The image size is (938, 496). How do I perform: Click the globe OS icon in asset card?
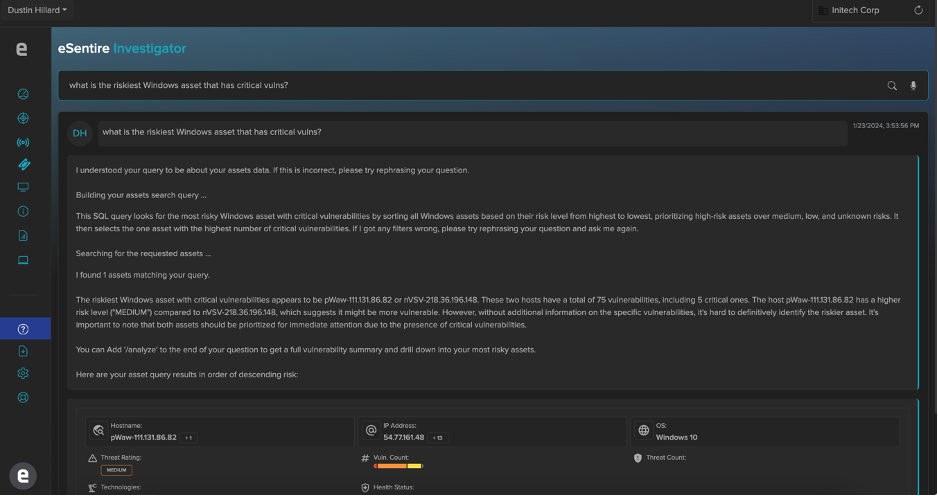(644, 430)
